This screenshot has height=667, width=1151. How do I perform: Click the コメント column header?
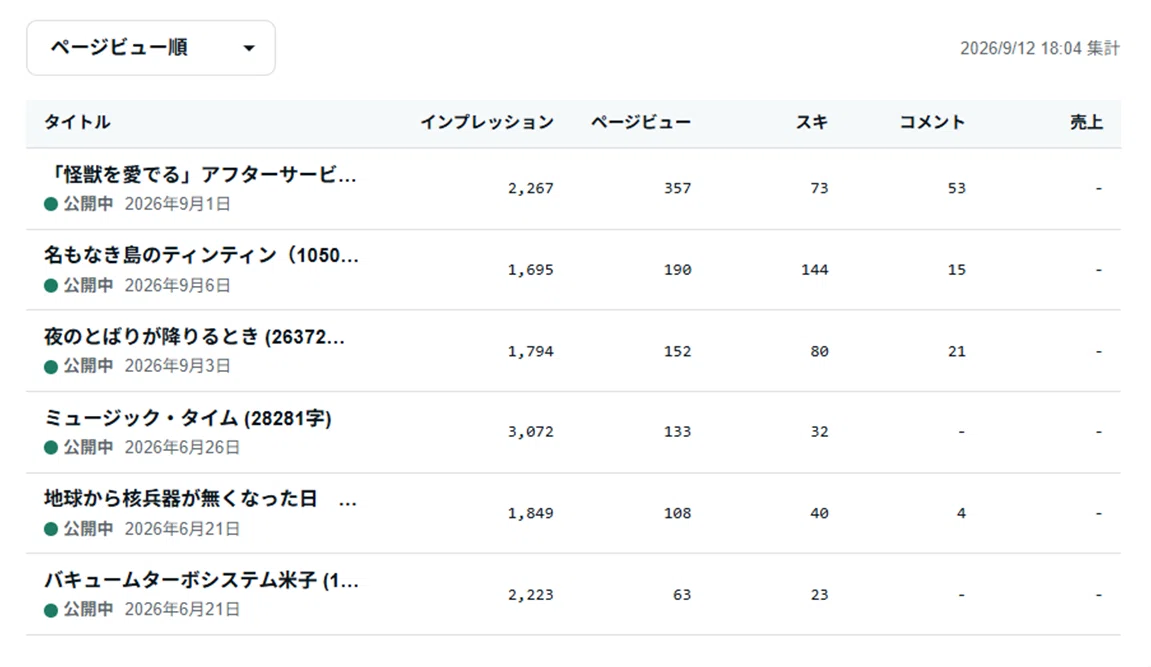click(x=932, y=123)
